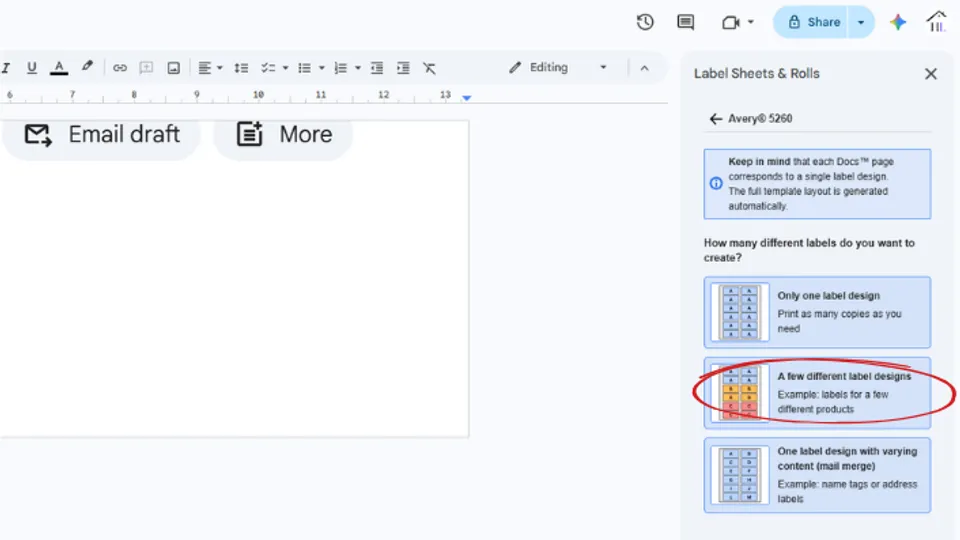Clear formatting from toolbar

[x=429, y=68]
